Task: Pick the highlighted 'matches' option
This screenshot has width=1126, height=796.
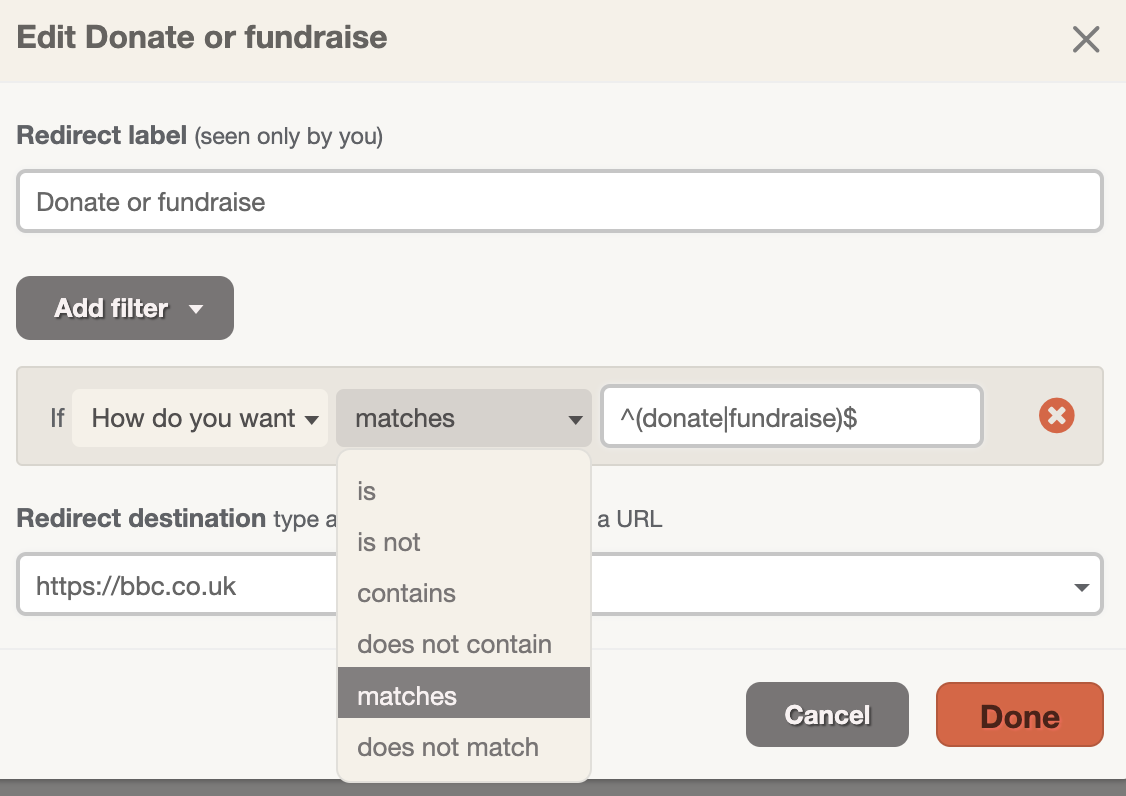Action: click(x=464, y=693)
